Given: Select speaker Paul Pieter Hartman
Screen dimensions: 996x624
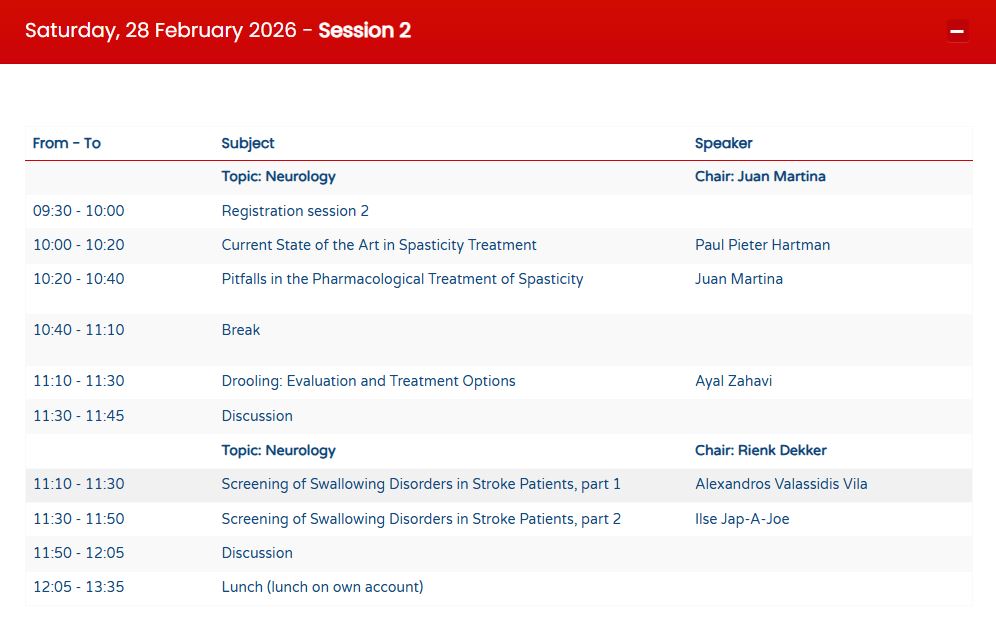Looking at the screenshot, I should [x=762, y=245].
